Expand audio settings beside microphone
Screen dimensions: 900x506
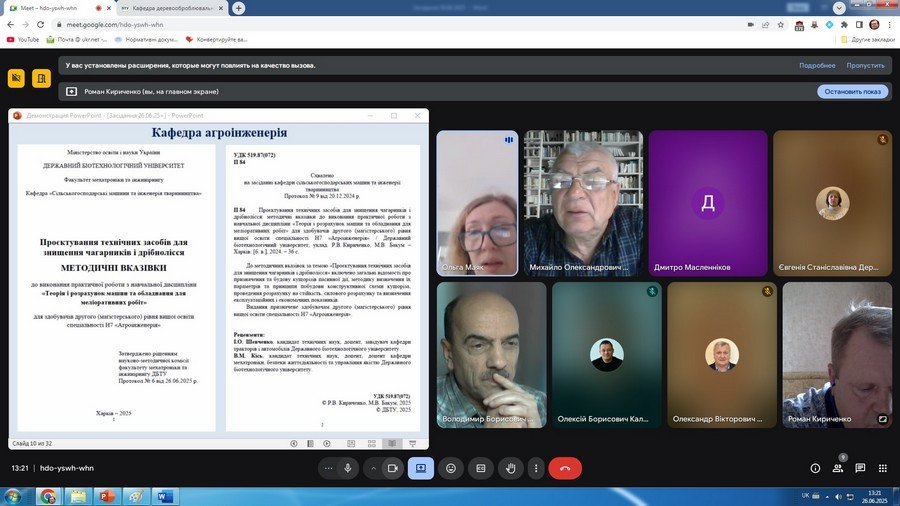tap(329, 468)
